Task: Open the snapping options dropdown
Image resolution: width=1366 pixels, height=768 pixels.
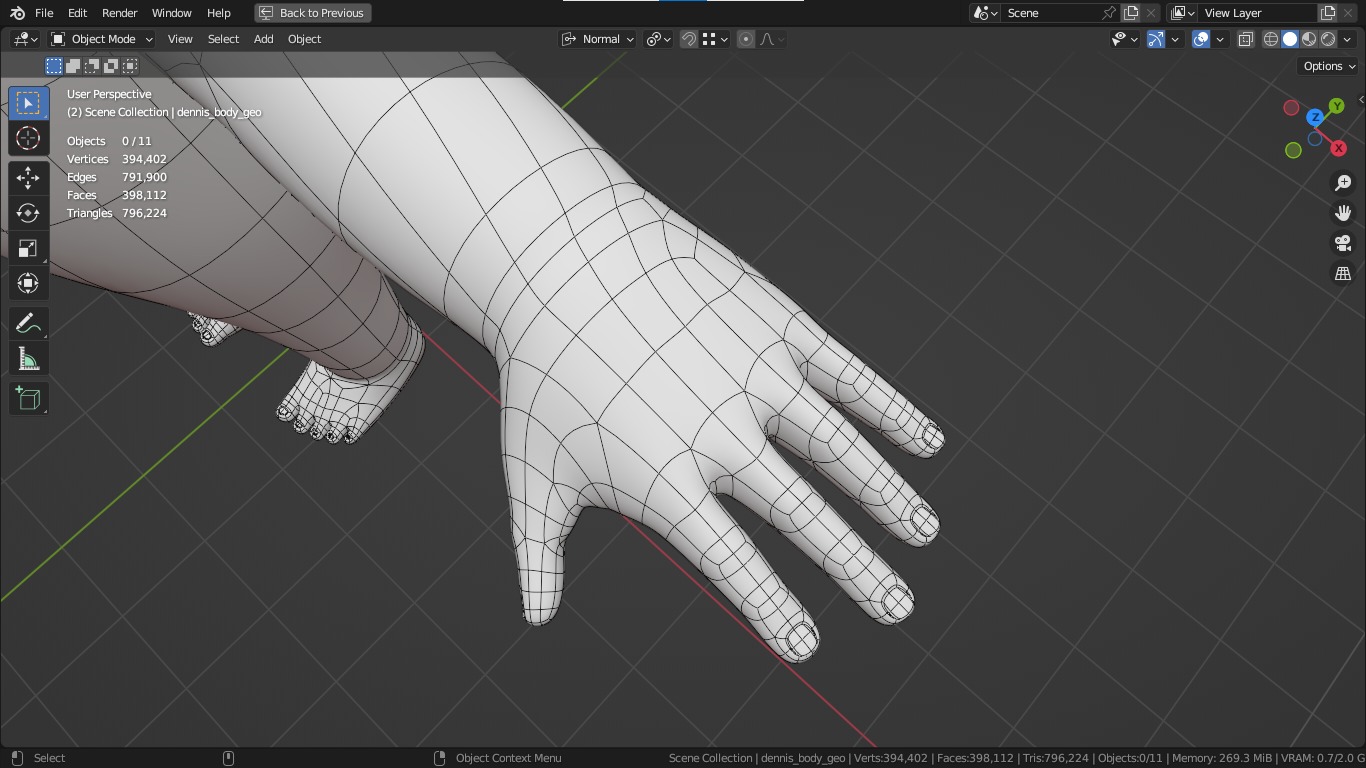Action: coord(714,39)
